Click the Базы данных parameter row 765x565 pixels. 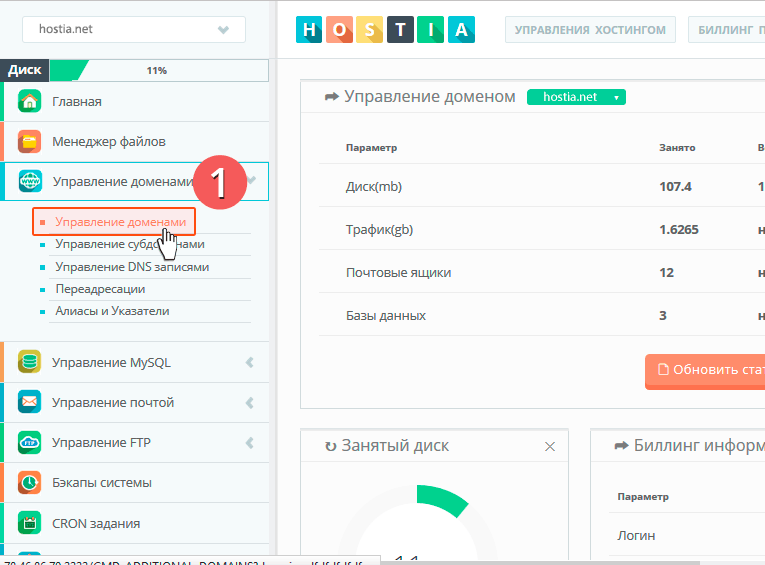542,315
